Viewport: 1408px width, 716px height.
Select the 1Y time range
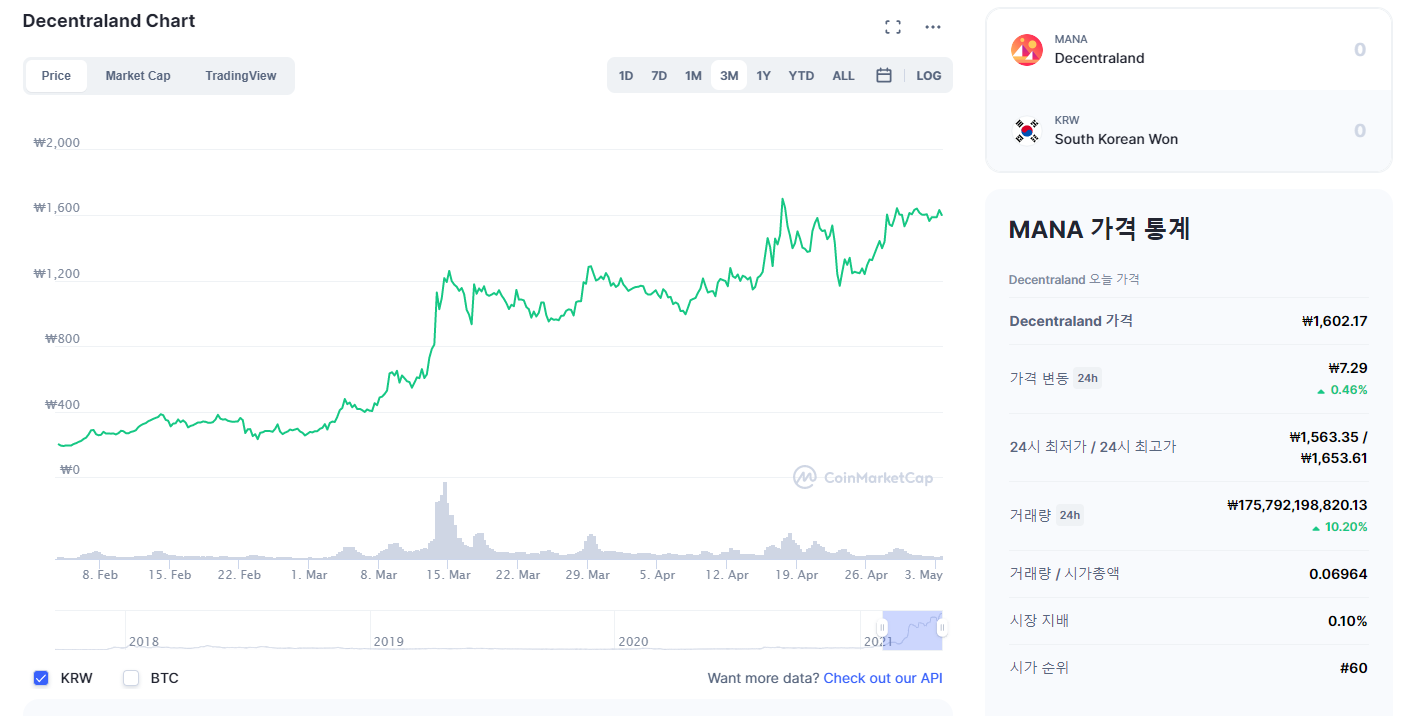(x=764, y=75)
